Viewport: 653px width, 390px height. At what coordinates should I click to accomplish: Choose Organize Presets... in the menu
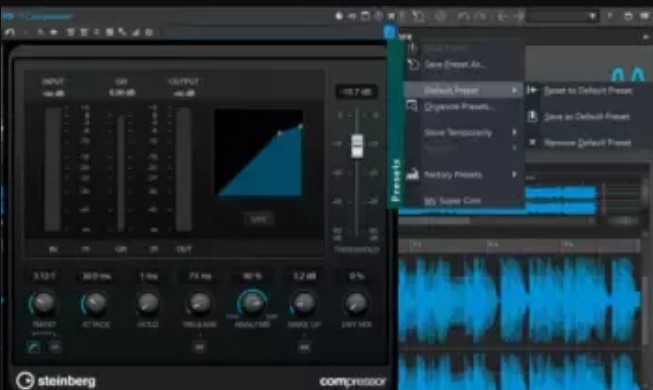(460, 107)
